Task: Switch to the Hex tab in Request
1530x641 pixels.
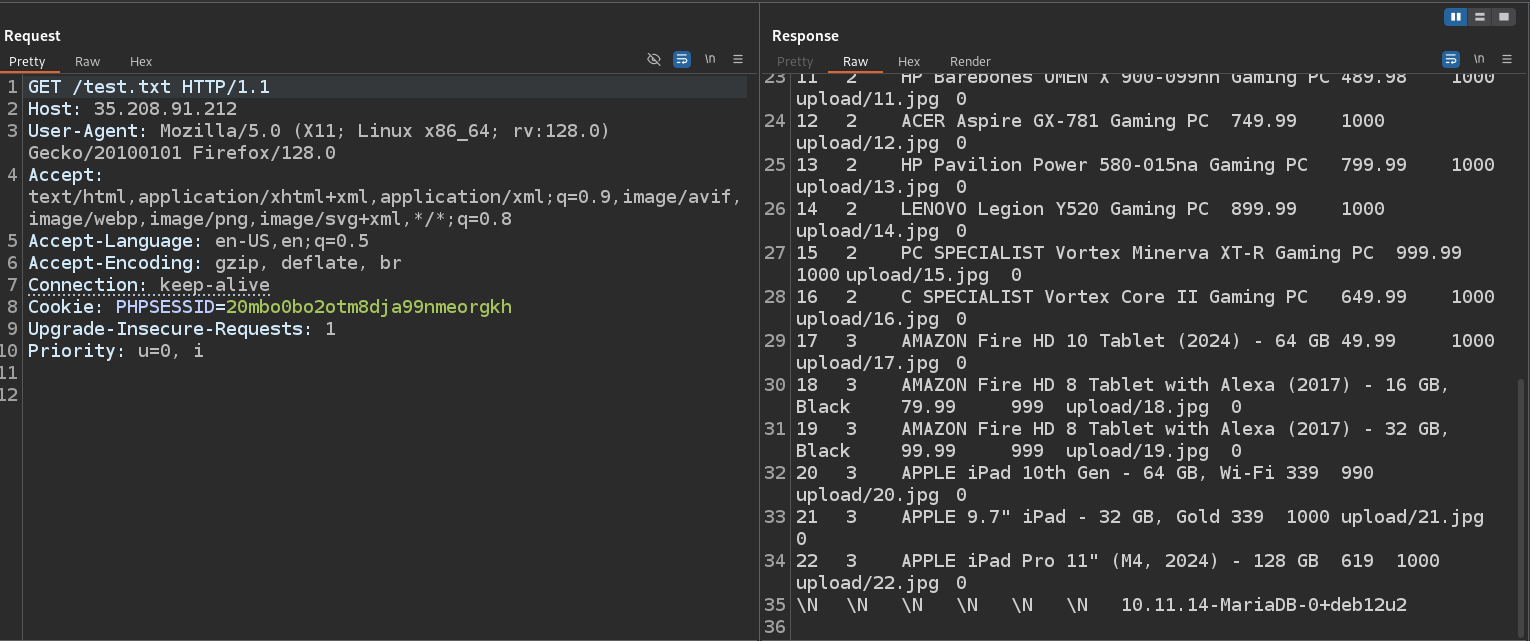Action: (141, 62)
